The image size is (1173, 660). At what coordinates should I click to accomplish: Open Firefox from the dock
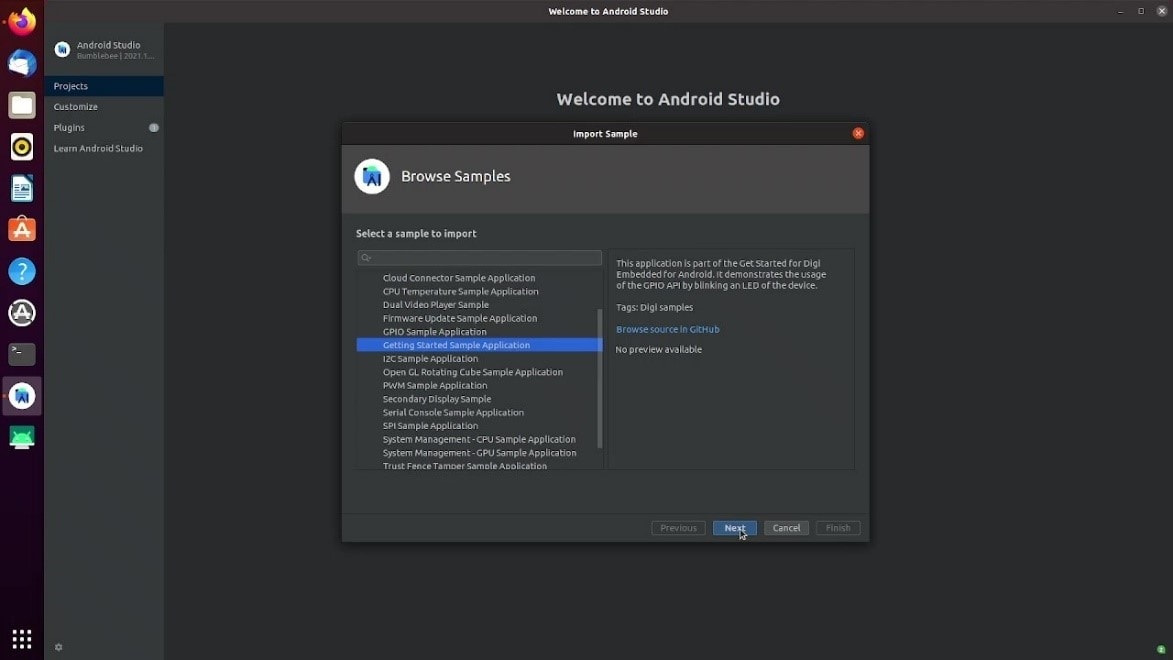click(x=22, y=22)
